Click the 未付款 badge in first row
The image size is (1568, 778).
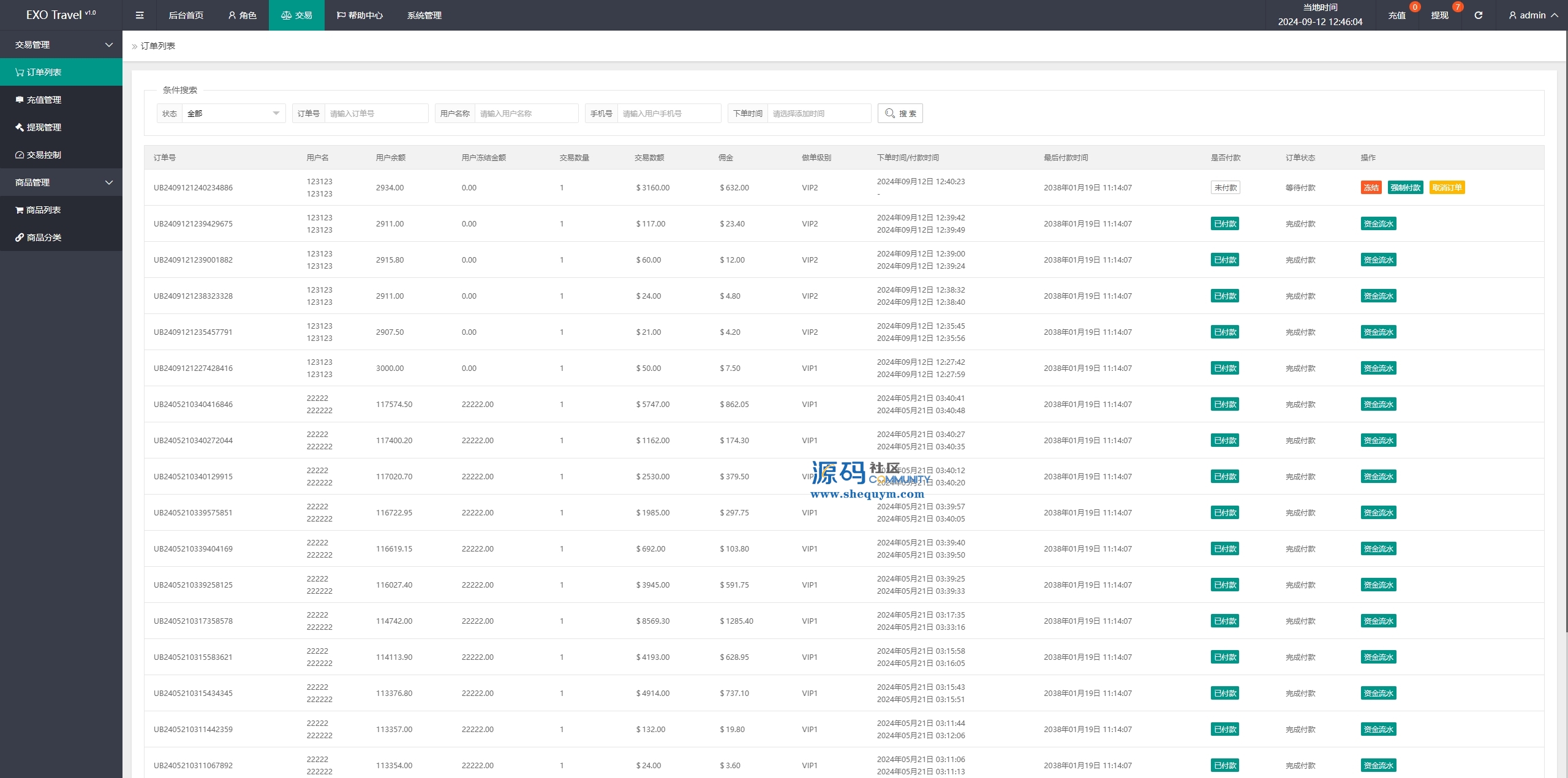pos(1225,188)
